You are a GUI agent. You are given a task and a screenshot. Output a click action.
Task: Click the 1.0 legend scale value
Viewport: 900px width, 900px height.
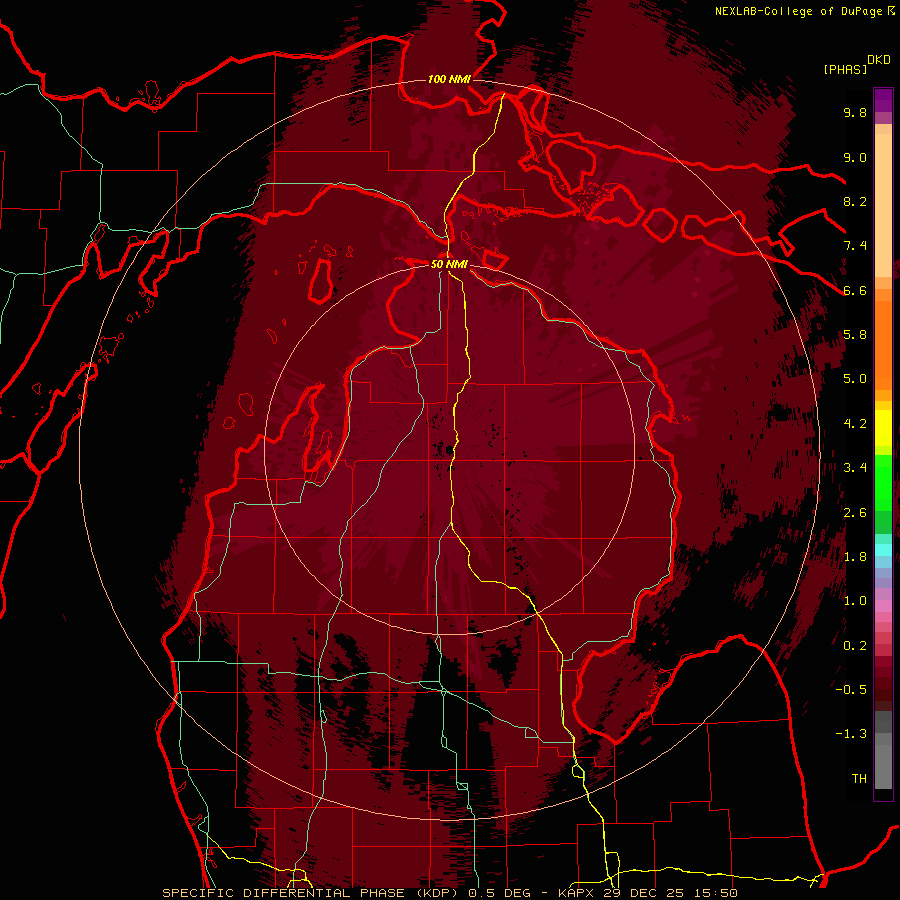[x=855, y=601]
